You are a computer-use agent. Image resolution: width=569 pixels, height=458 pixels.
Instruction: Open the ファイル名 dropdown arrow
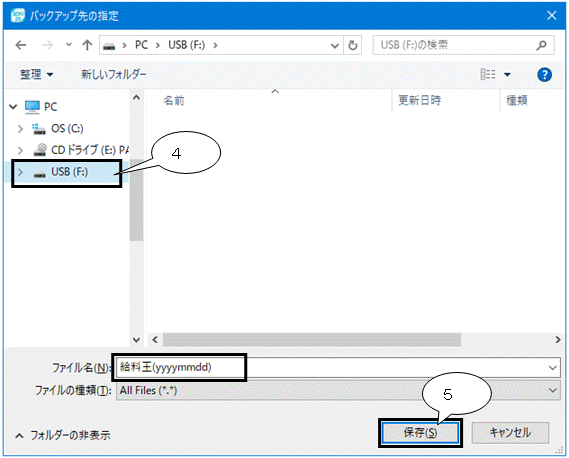tap(553, 368)
